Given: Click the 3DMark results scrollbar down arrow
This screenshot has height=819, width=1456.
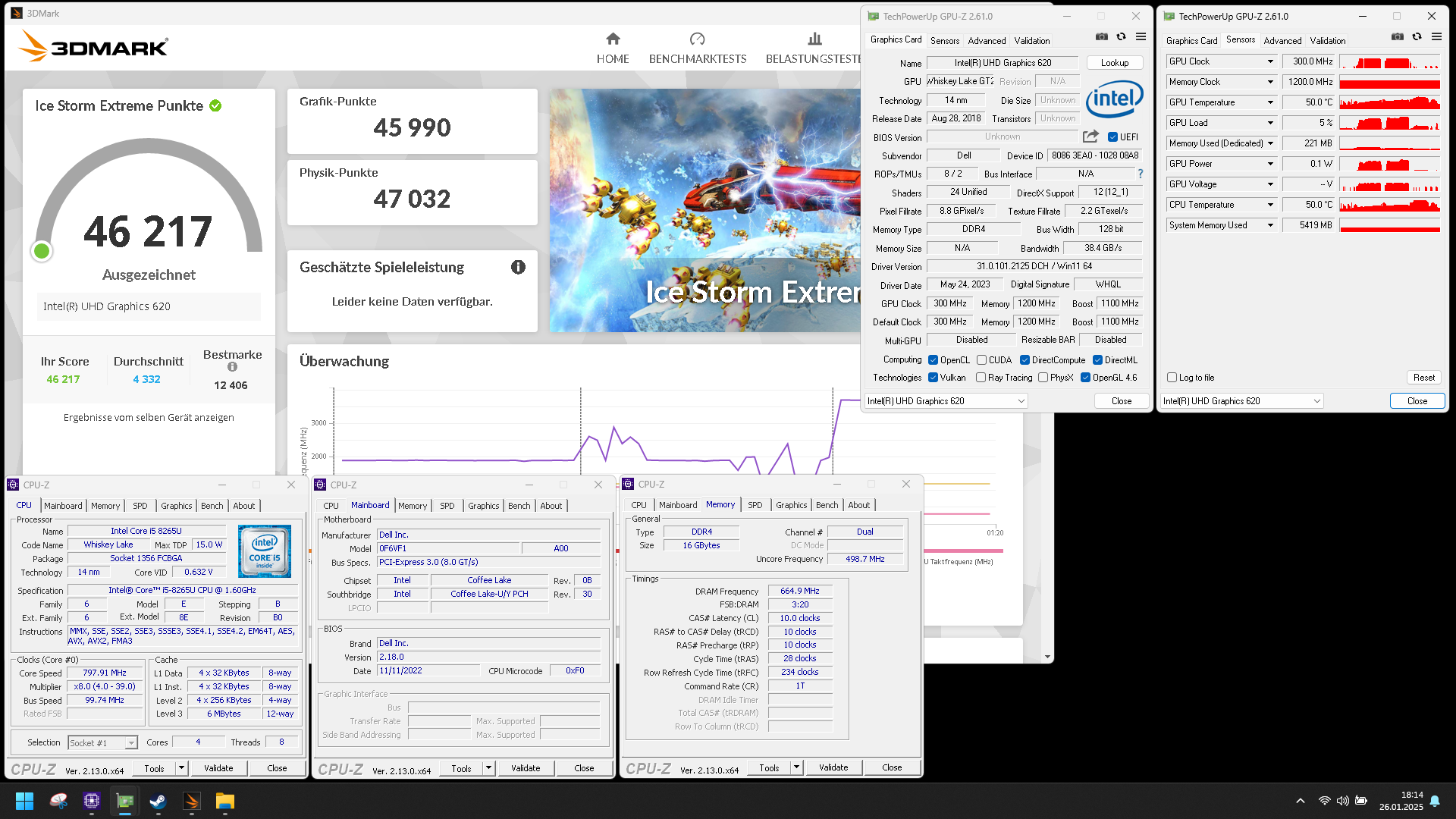Looking at the screenshot, I should click(1047, 657).
